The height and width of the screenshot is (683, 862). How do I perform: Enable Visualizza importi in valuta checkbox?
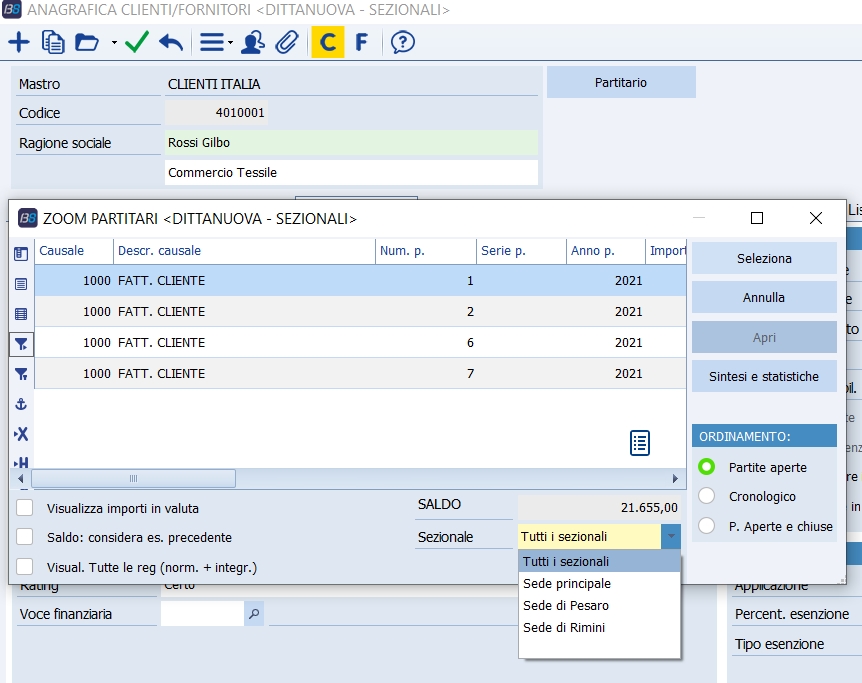25,507
